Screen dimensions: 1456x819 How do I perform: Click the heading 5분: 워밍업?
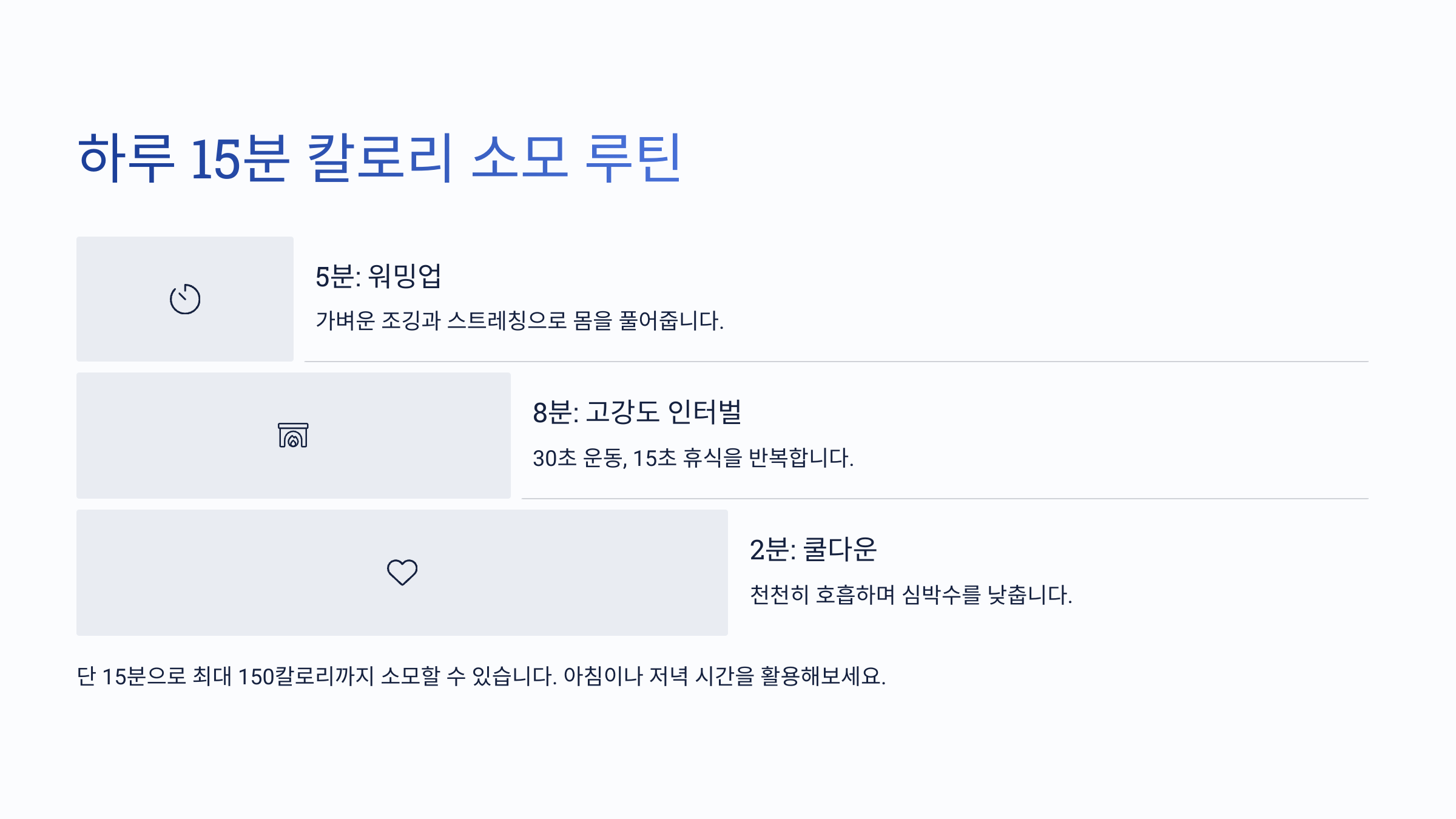point(378,277)
